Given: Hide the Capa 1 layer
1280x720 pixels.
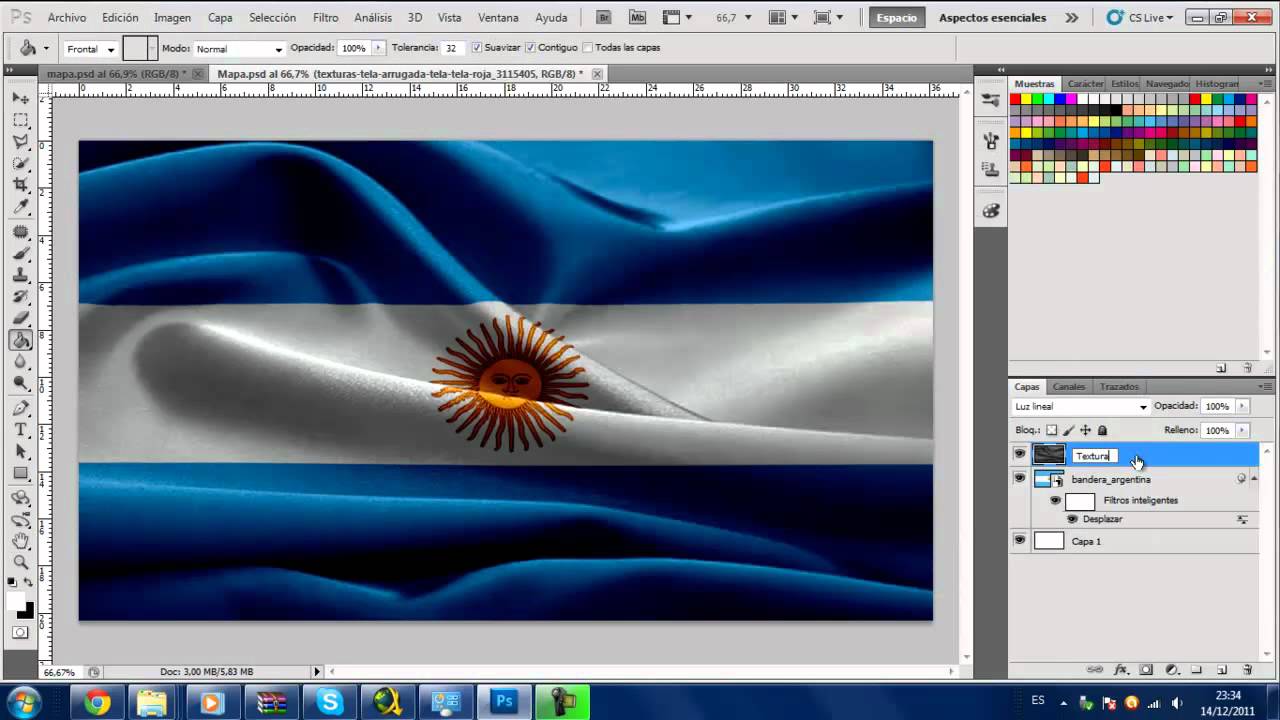Looking at the screenshot, I should tap(1019, 541).
